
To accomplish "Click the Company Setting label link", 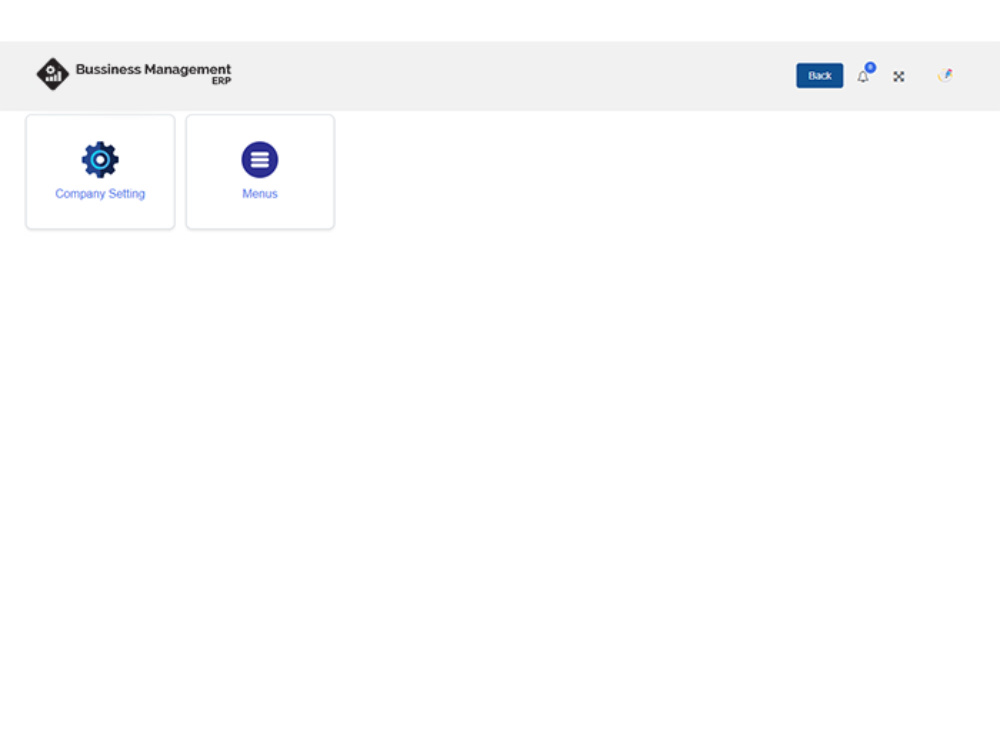I will click(100, 194).
